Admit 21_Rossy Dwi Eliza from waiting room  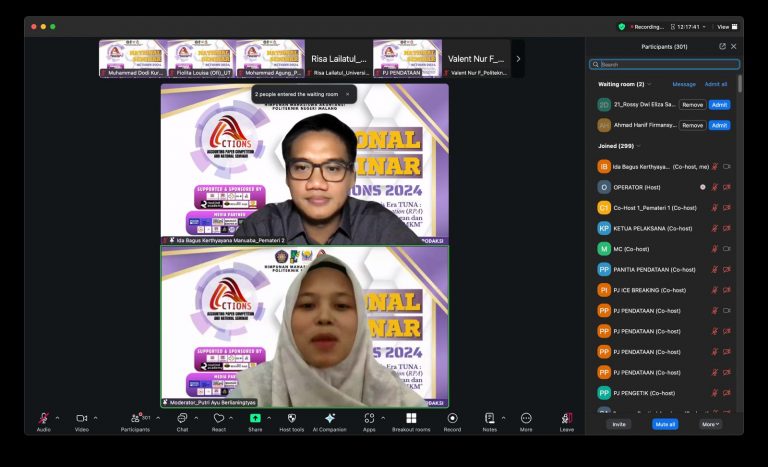(719, 105)
